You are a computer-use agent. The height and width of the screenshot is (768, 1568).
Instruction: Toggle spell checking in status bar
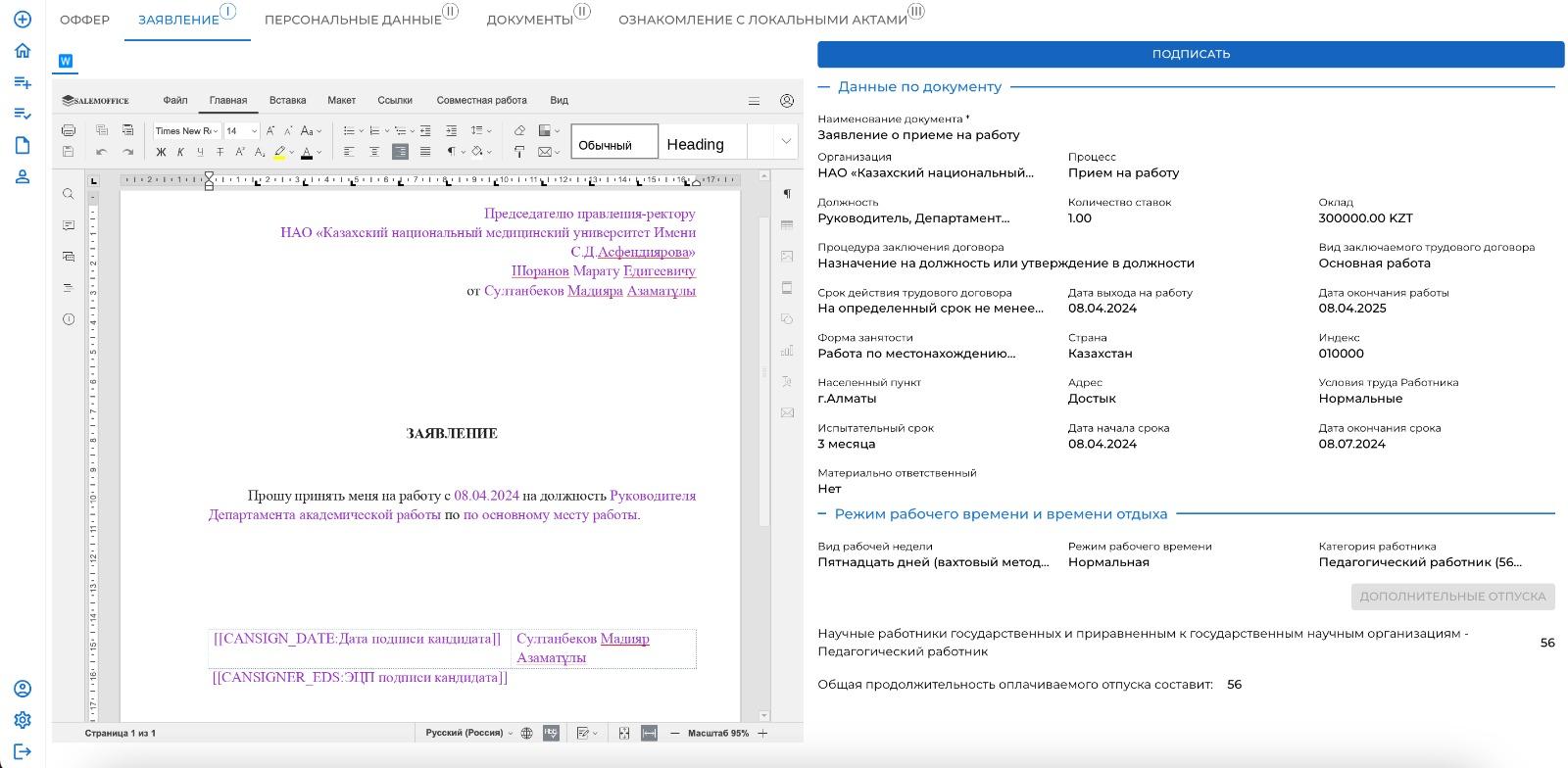(551, 733)
